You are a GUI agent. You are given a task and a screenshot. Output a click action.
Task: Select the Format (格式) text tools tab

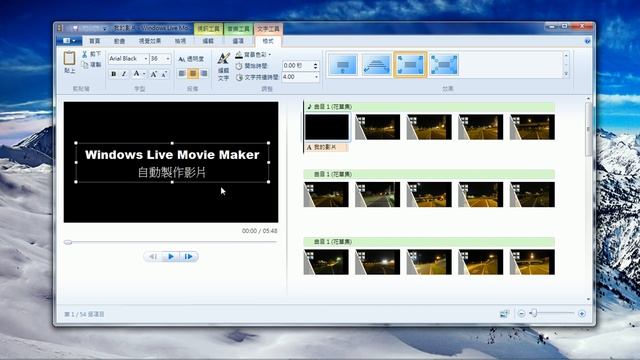268,41
